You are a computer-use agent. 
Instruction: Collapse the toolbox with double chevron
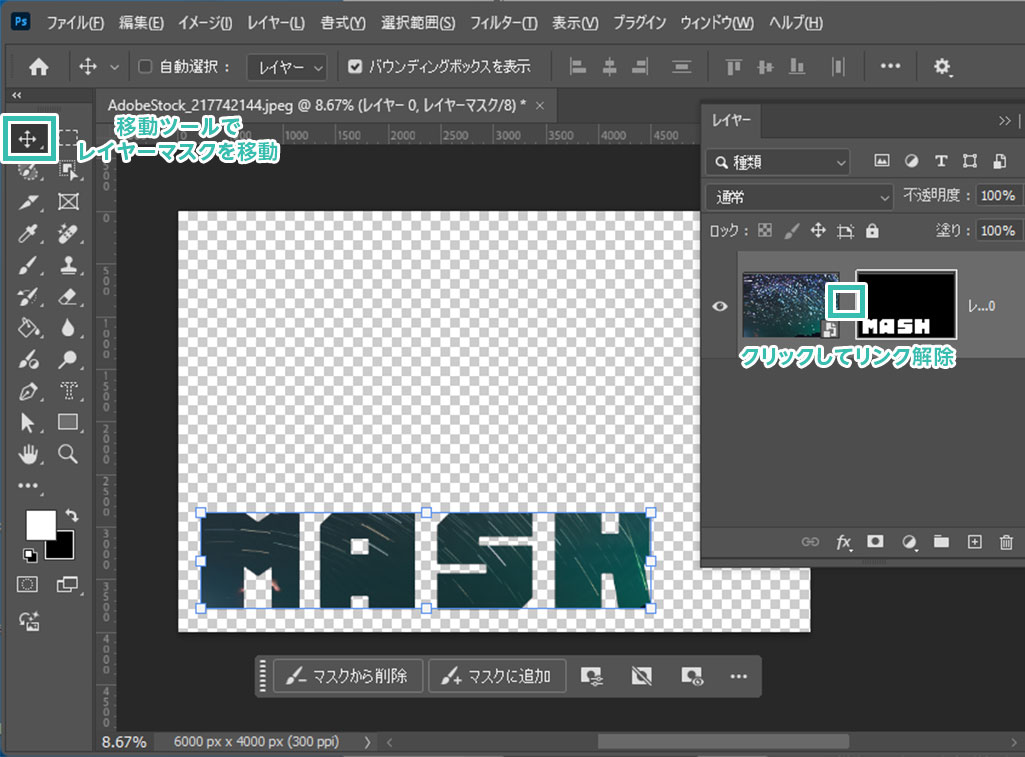click(x=16, y=95)
